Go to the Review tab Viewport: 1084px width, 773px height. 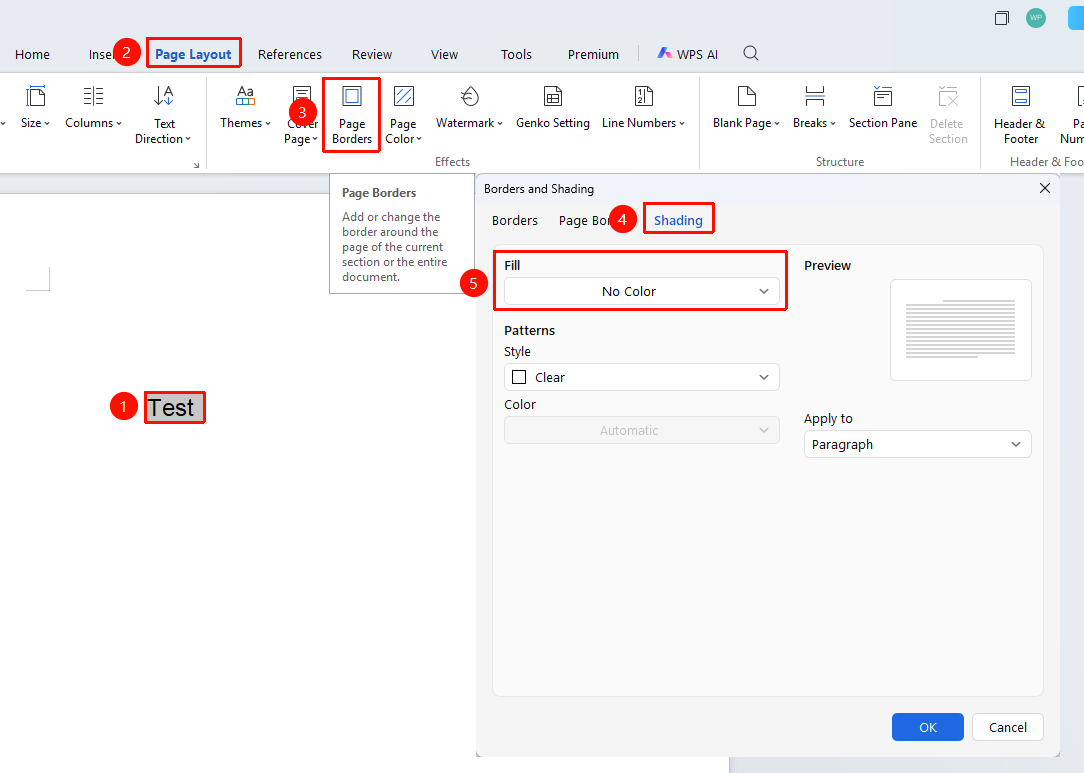(372, 55)
